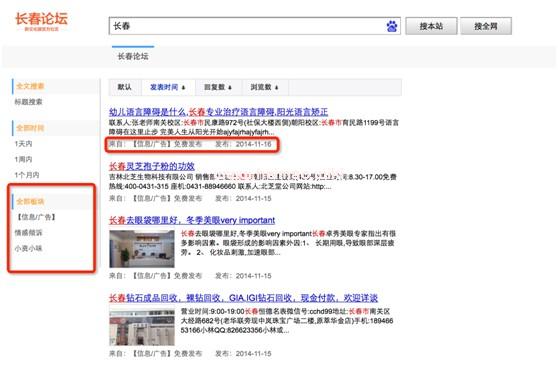The width and height of the screenshot is (558, 369).
Task: Click 【信息/广告】免费发布 source under 灵芝孢子粉 result
Action: pyautogui.click(x=167, y=198)
